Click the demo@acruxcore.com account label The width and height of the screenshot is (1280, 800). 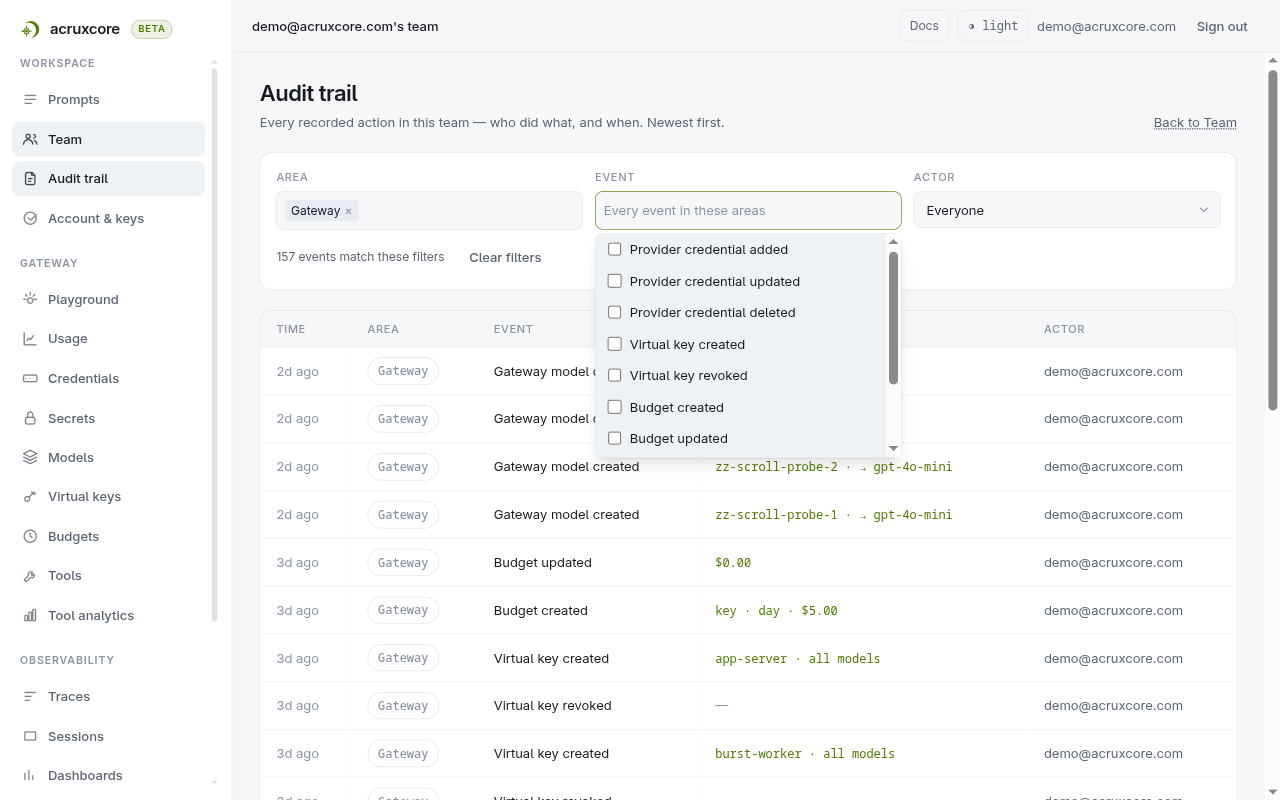tap(1106, 26)
